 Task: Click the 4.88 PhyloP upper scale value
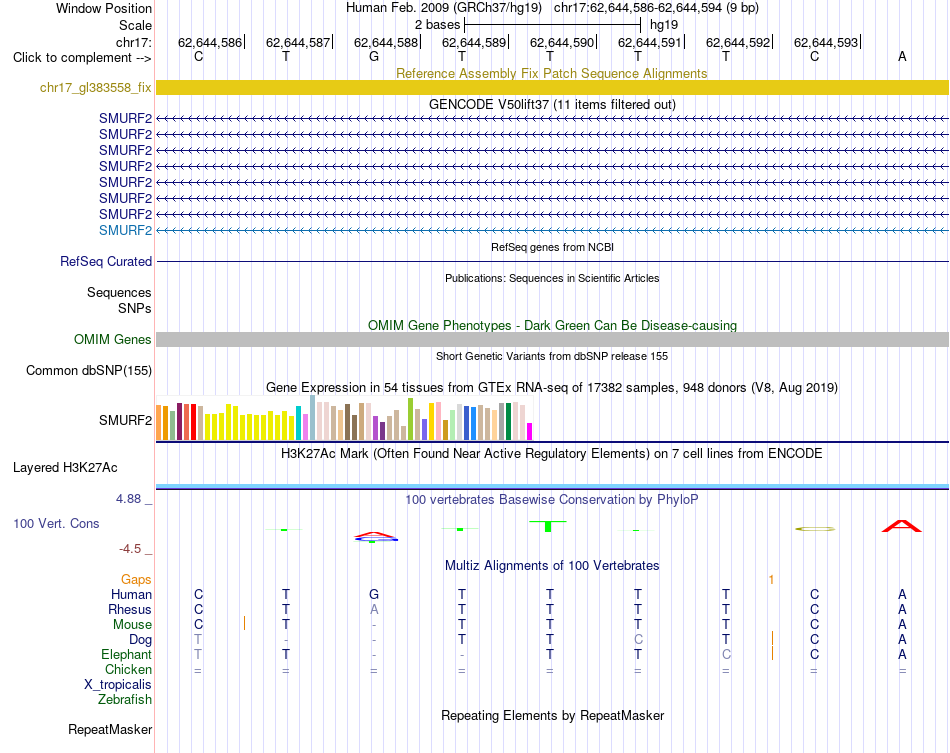tap(128, 499)
